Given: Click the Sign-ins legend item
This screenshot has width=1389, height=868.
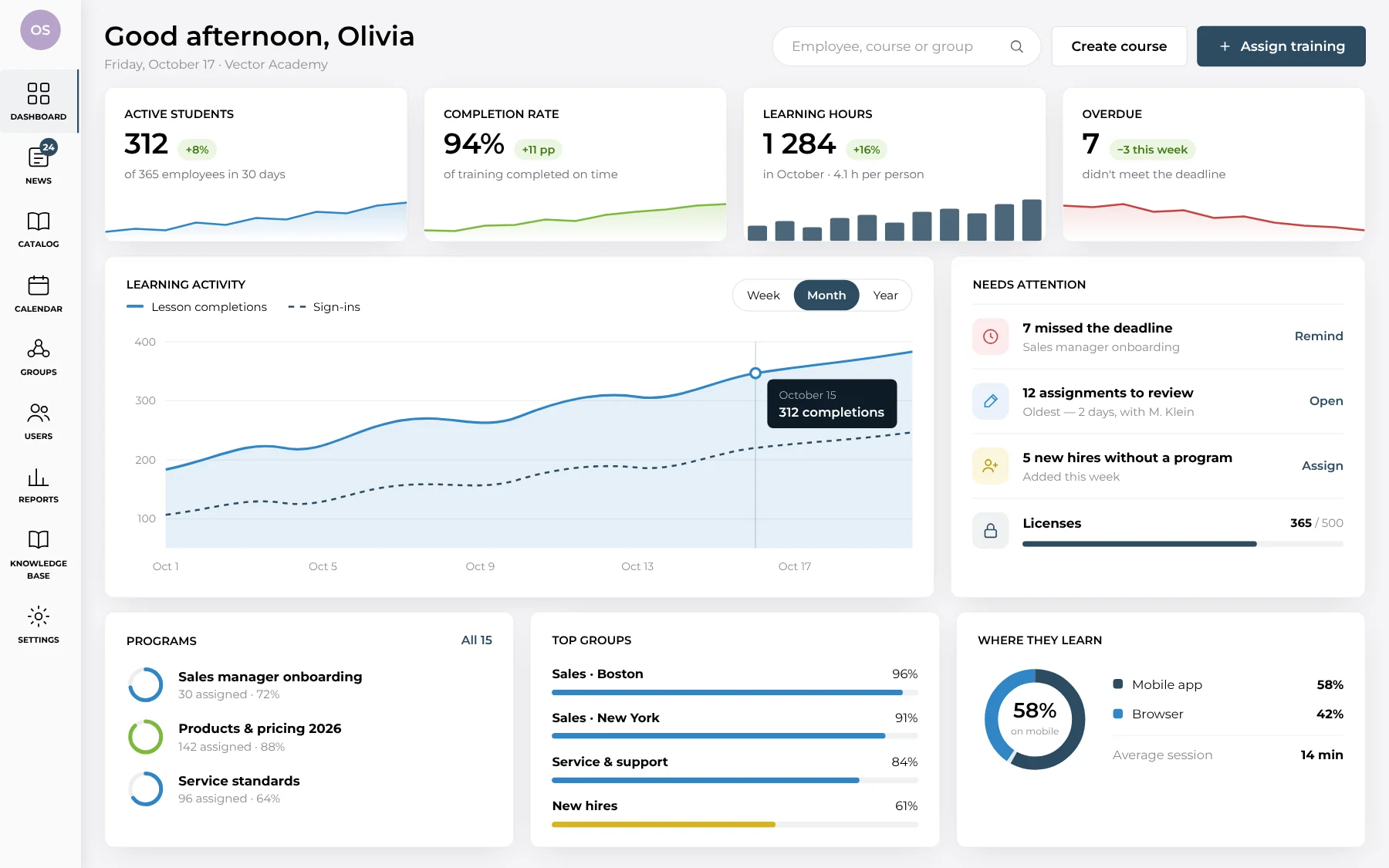Looking at the screenshot, I should (x=324, y=307).
